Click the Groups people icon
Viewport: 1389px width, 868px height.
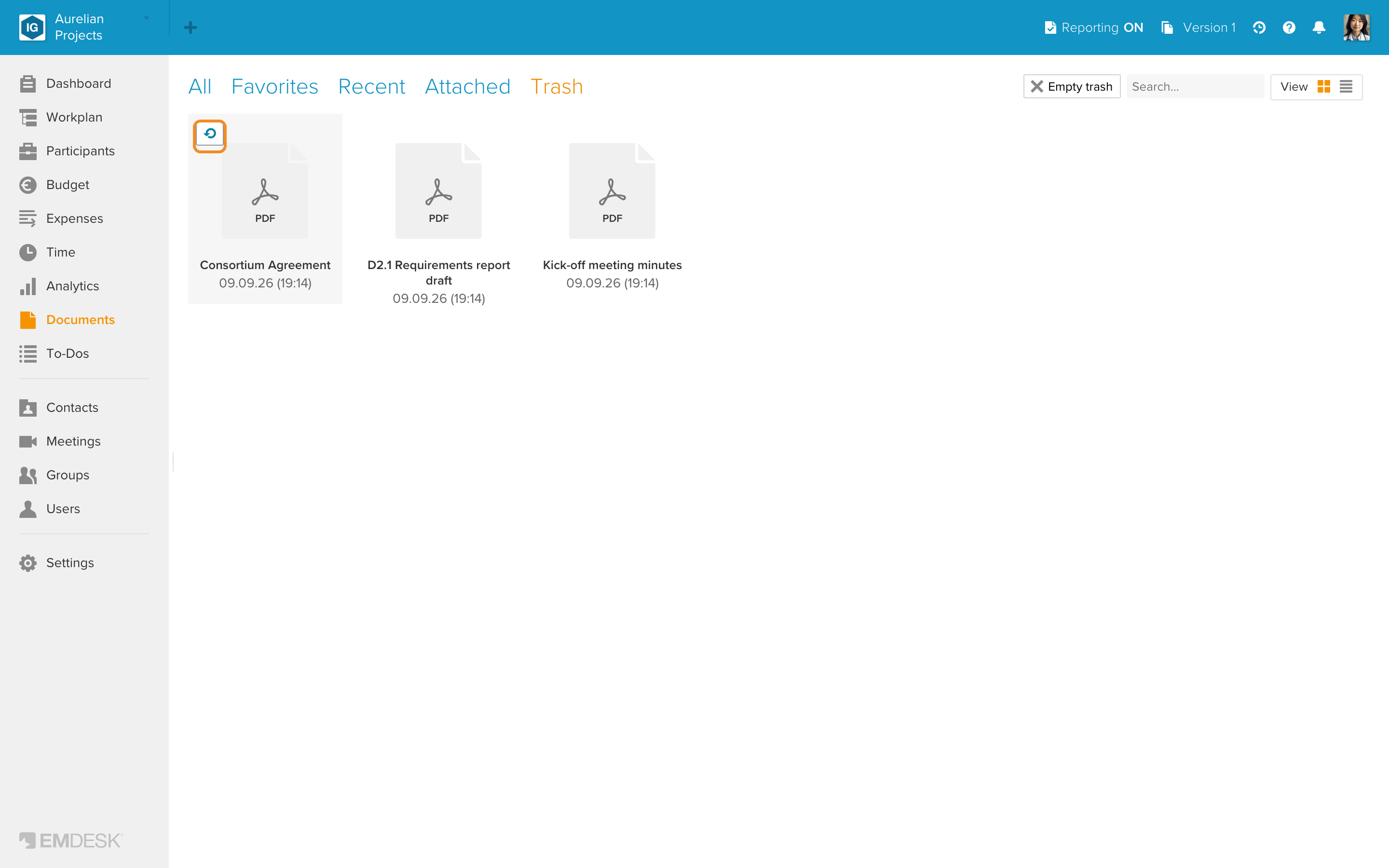pyautogui.click(x=27, y=475)
